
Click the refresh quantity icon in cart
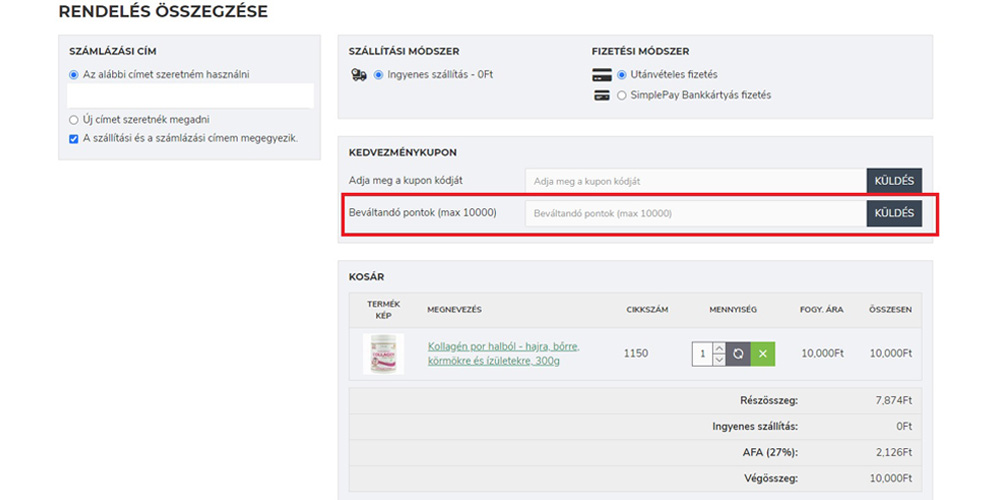[x=739, y=354]
